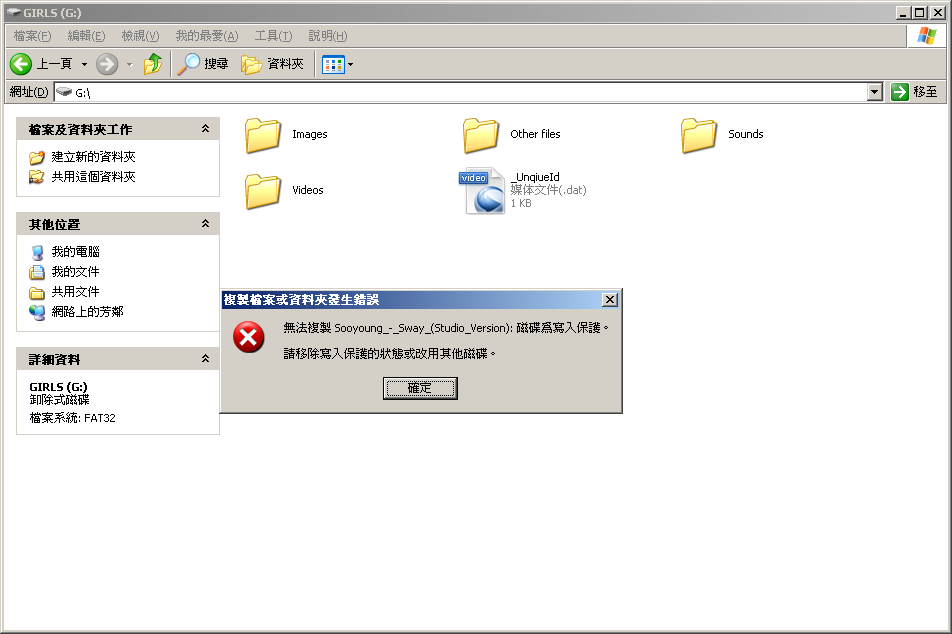The height and width of the screenshot is (634, 952).
Task: Open the Images folder
Action: coord(264,135)
